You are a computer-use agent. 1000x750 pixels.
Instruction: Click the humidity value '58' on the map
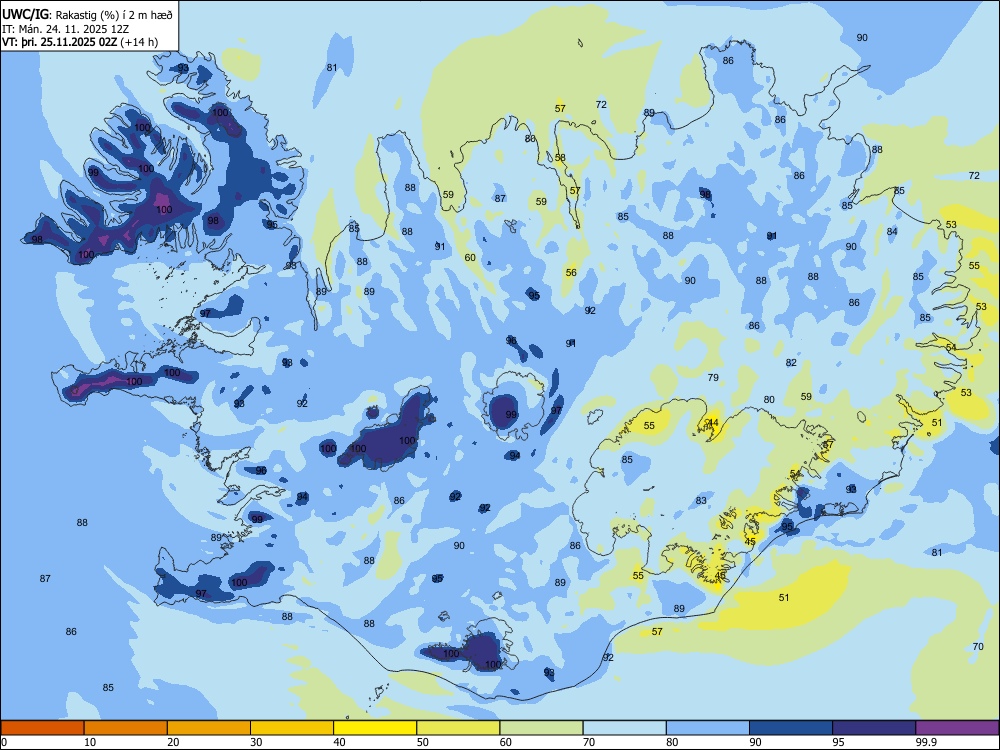click(560, 158)
